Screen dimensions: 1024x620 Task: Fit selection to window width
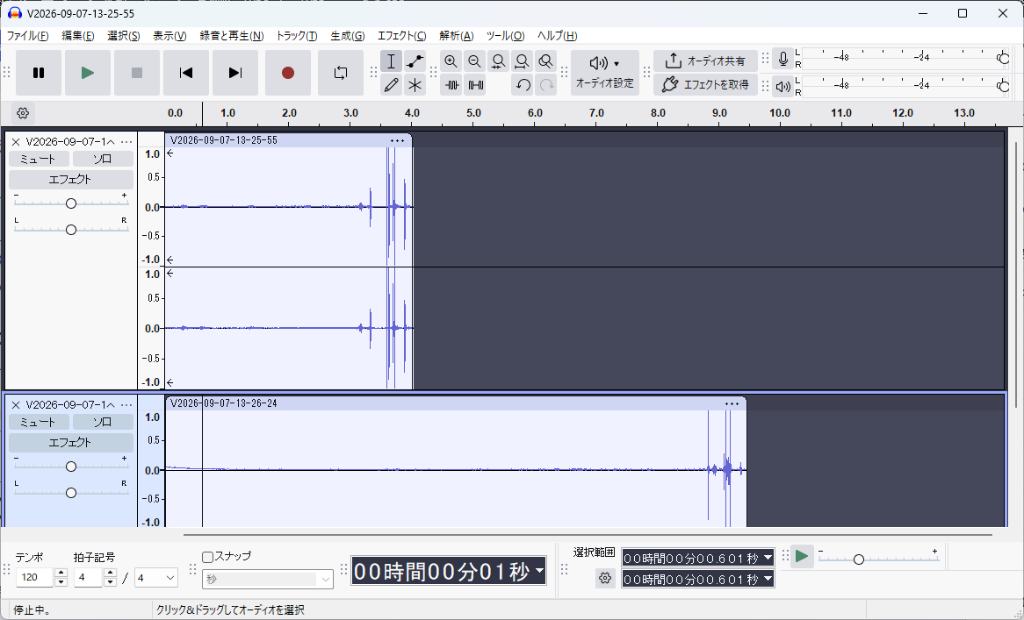click(498, 61)
